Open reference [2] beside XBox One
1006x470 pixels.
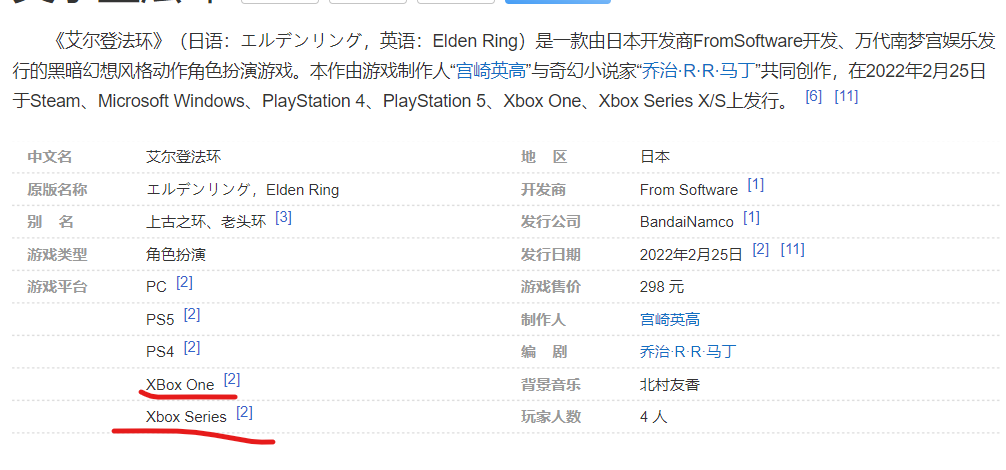tap(232, 379)
